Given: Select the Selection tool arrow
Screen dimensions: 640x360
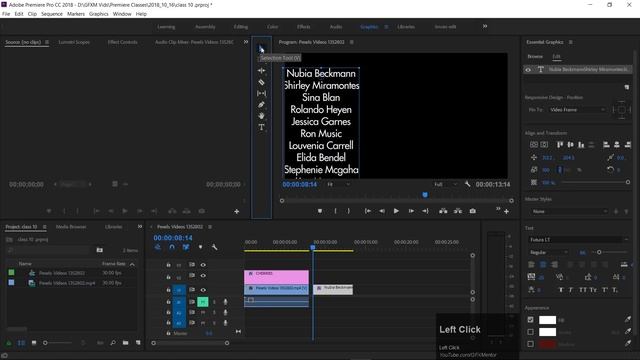Looking at the screenshot, I should [261, 49].
